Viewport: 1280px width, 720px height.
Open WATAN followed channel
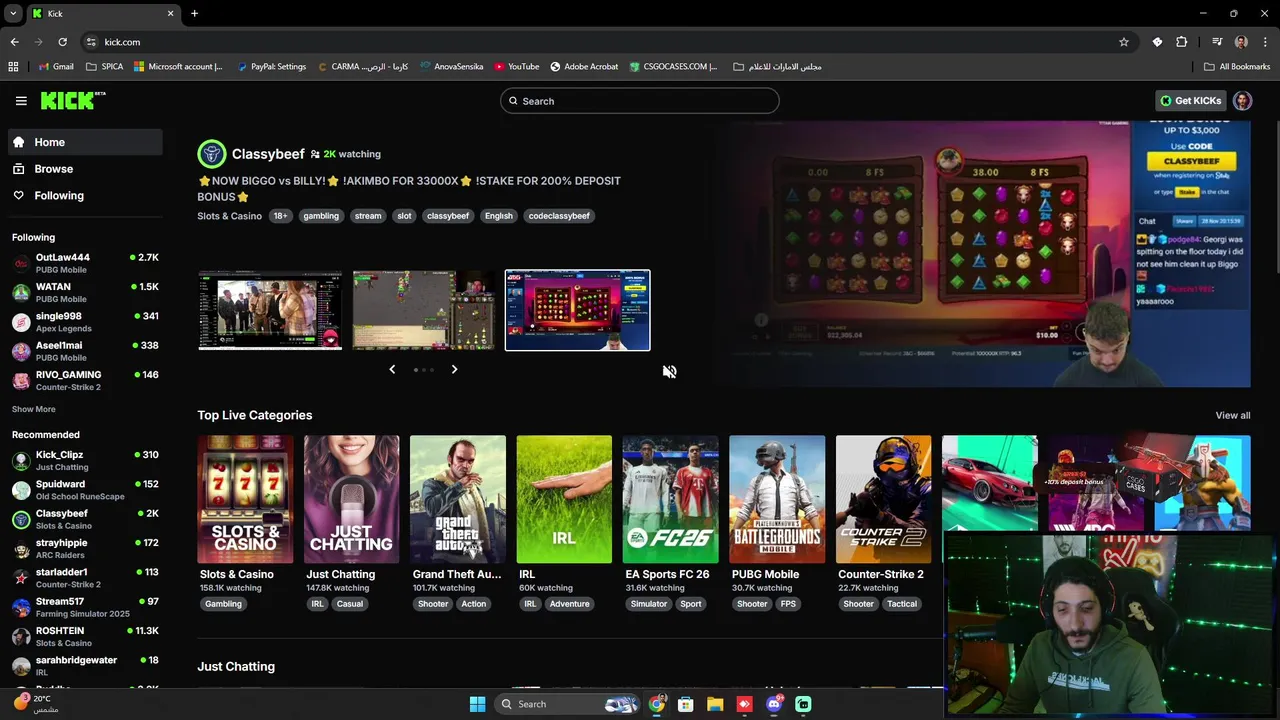(85, 292)
